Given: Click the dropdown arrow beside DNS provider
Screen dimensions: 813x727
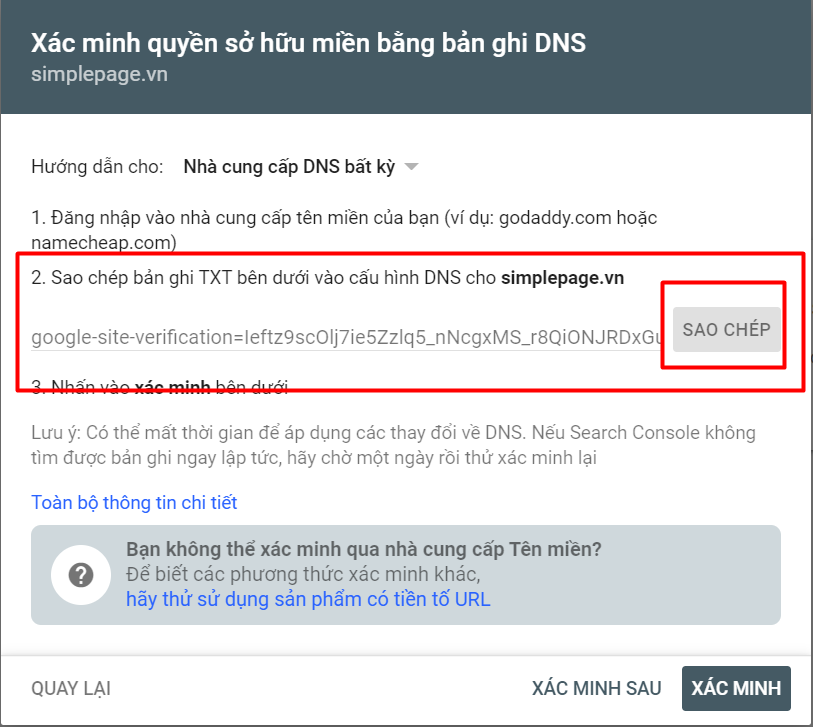Looking at the screenshot, I should 411,167.
